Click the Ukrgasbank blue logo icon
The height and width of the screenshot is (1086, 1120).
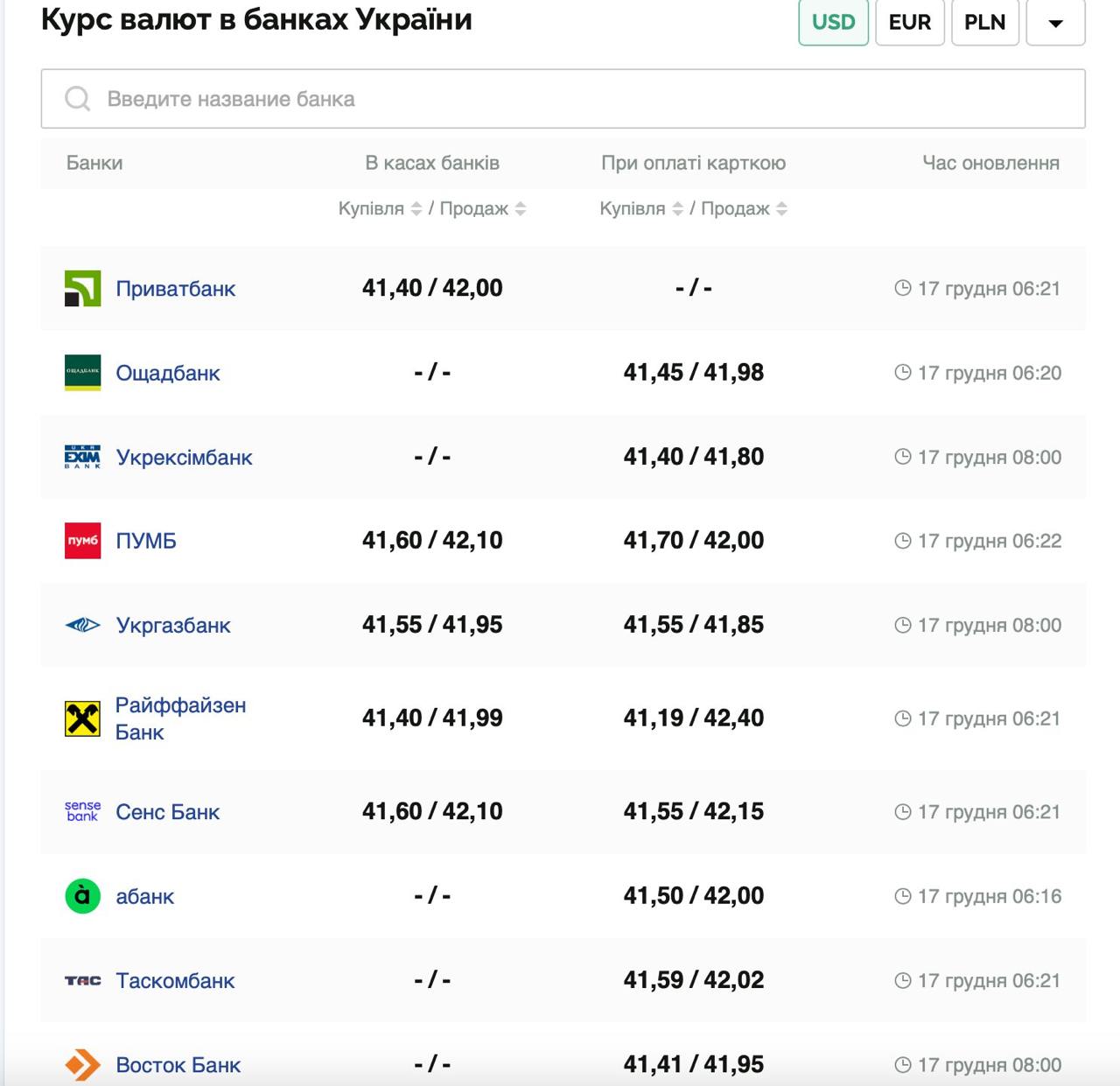[82, 625]
